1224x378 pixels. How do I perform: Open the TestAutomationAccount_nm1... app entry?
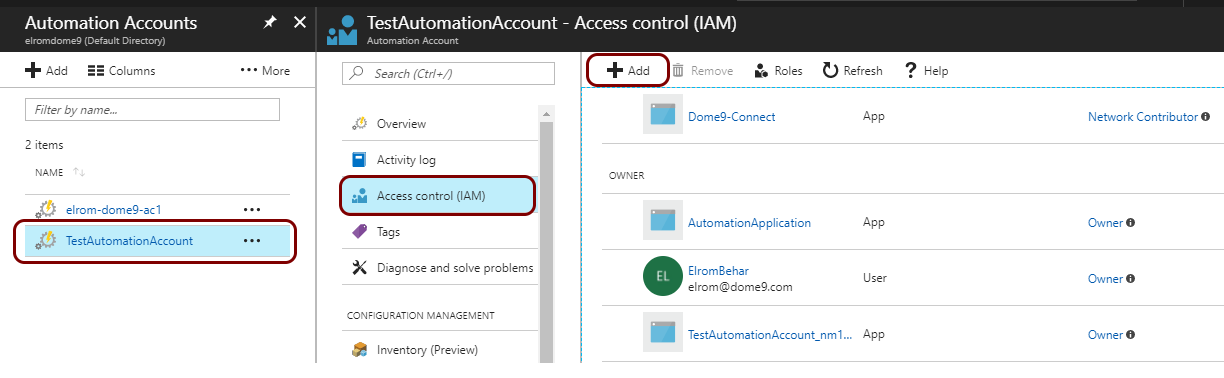770,335
